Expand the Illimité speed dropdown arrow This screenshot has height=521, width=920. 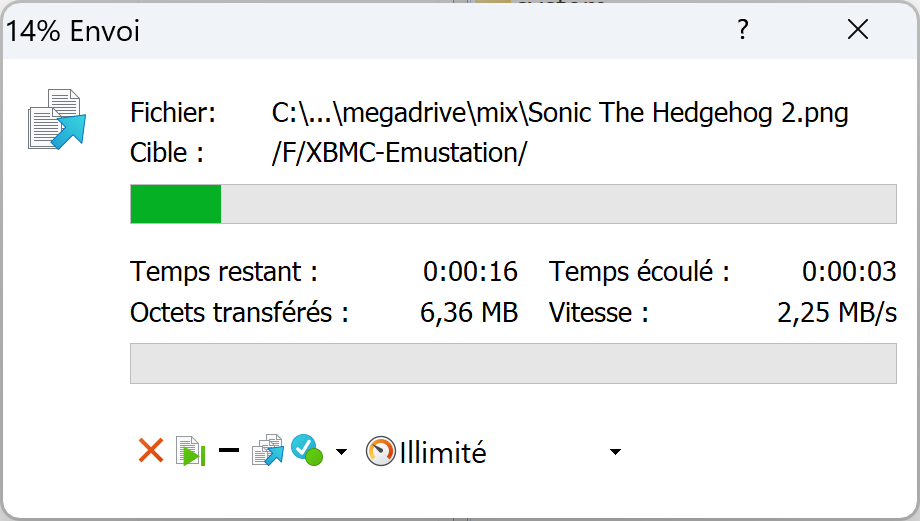click(x=615, y=452)
